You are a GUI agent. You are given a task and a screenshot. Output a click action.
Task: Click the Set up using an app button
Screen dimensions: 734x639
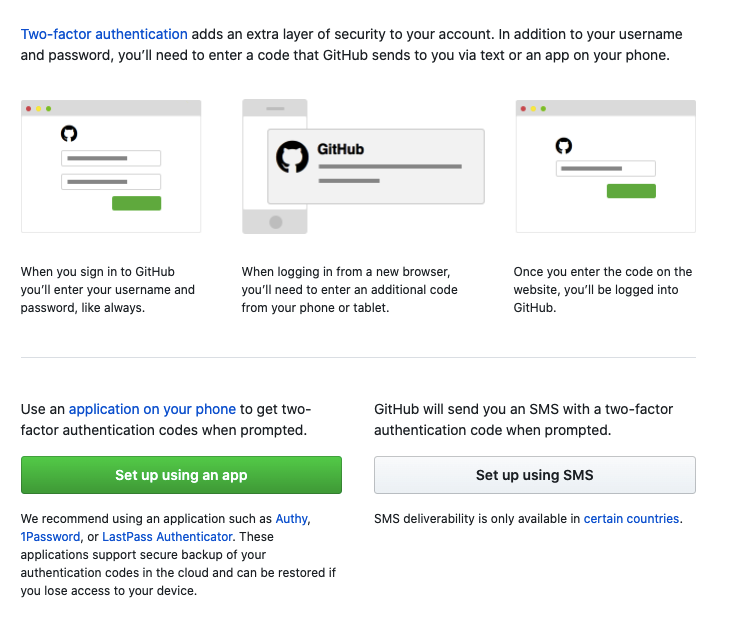(181, 475)
